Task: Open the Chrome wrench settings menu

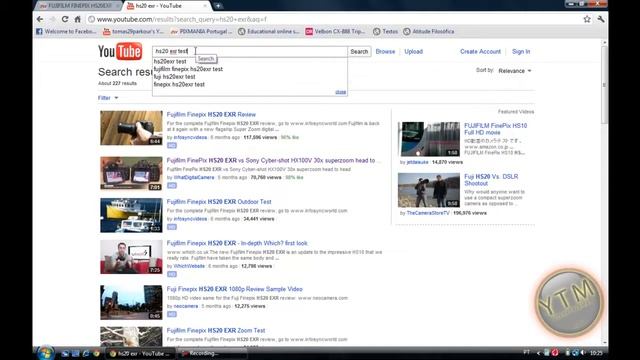Action: click(x=601, y=19)
